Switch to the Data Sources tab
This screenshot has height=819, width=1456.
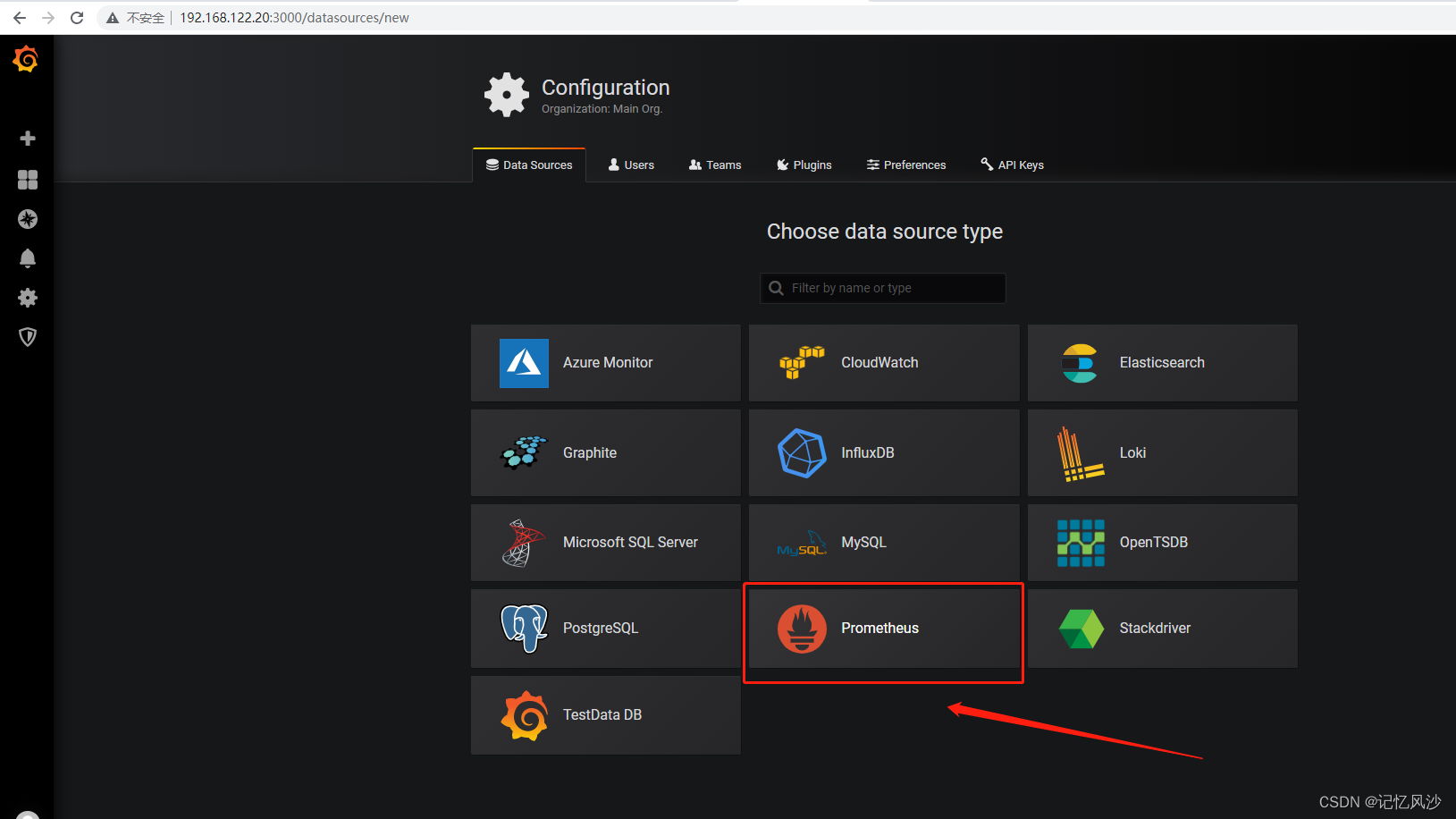pos(529,165)
